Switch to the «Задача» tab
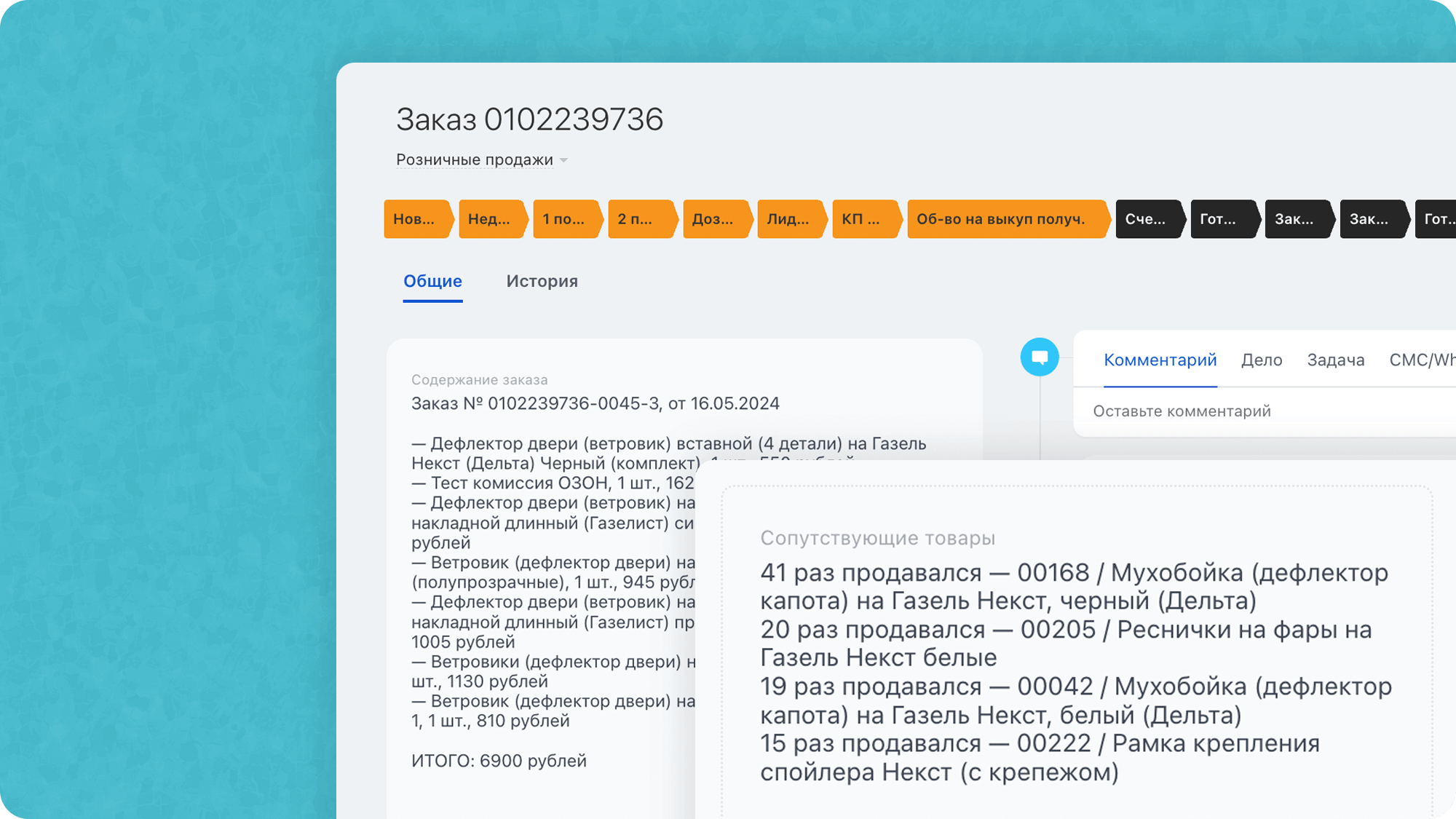 coord(1336,360)
